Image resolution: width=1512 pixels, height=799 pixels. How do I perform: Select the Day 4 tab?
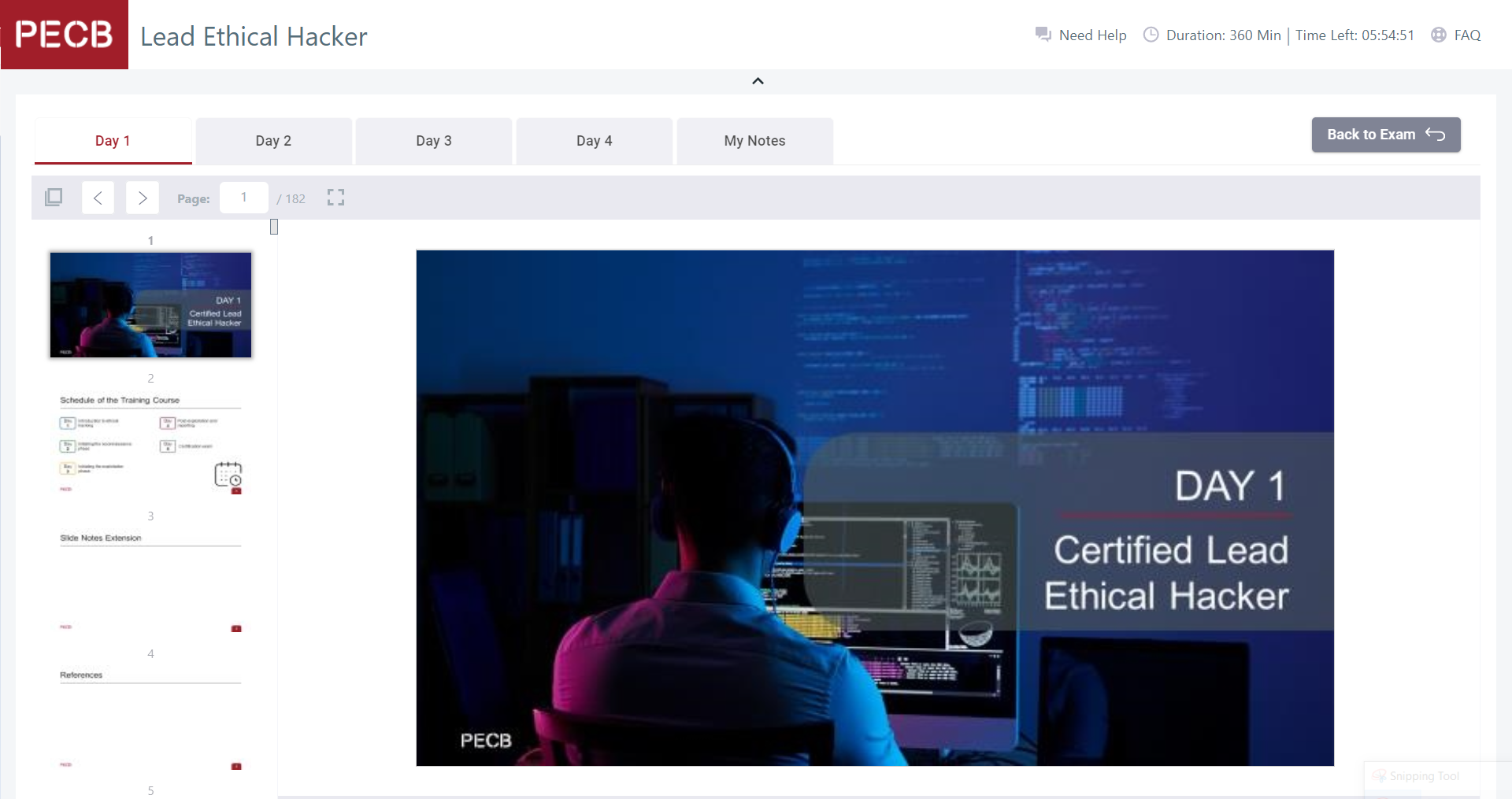[594, 141]
